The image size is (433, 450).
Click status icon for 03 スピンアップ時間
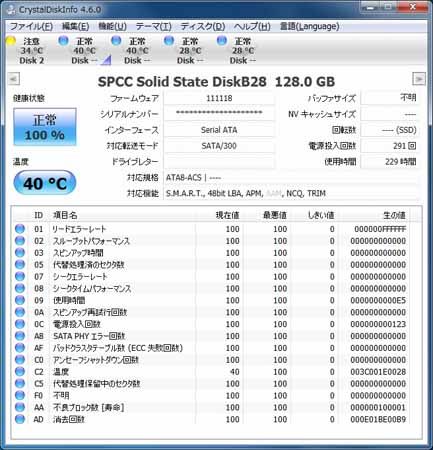point(20,253)
